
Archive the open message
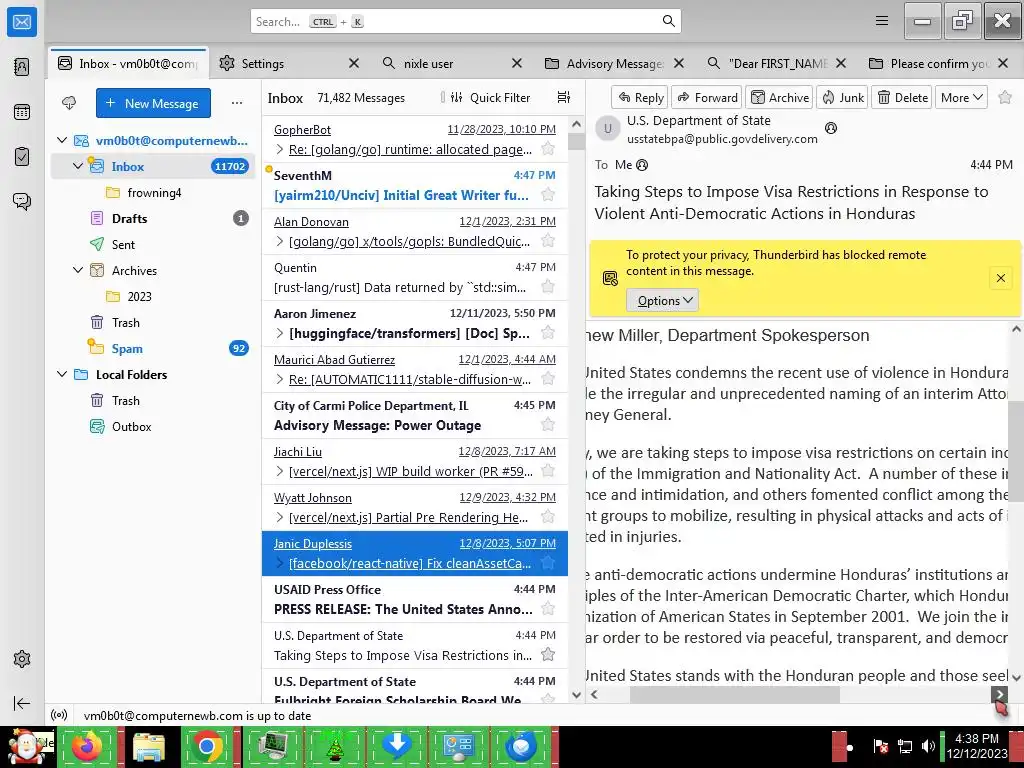coord(779,97)
